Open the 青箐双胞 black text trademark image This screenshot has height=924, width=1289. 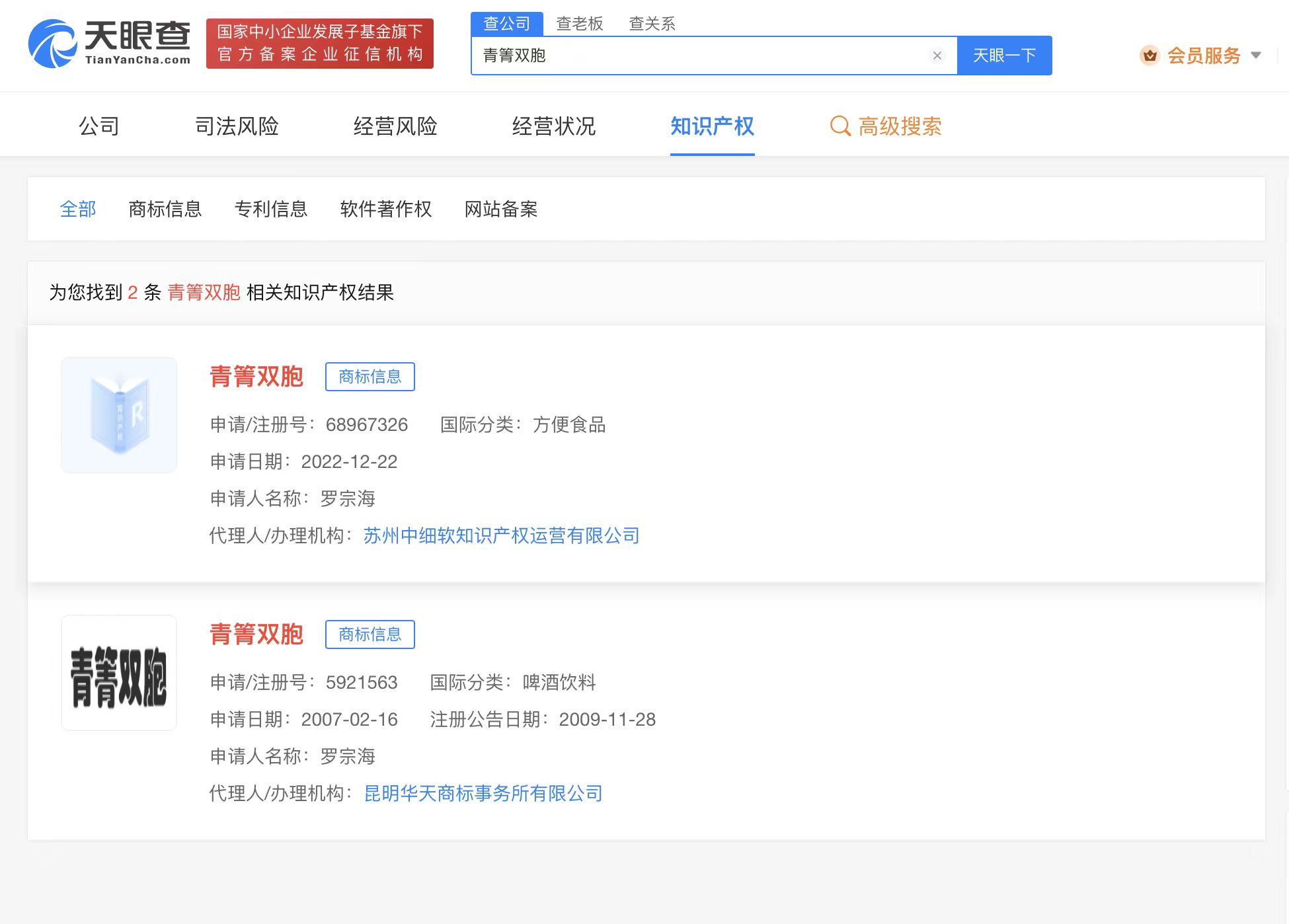coord(119,673)
